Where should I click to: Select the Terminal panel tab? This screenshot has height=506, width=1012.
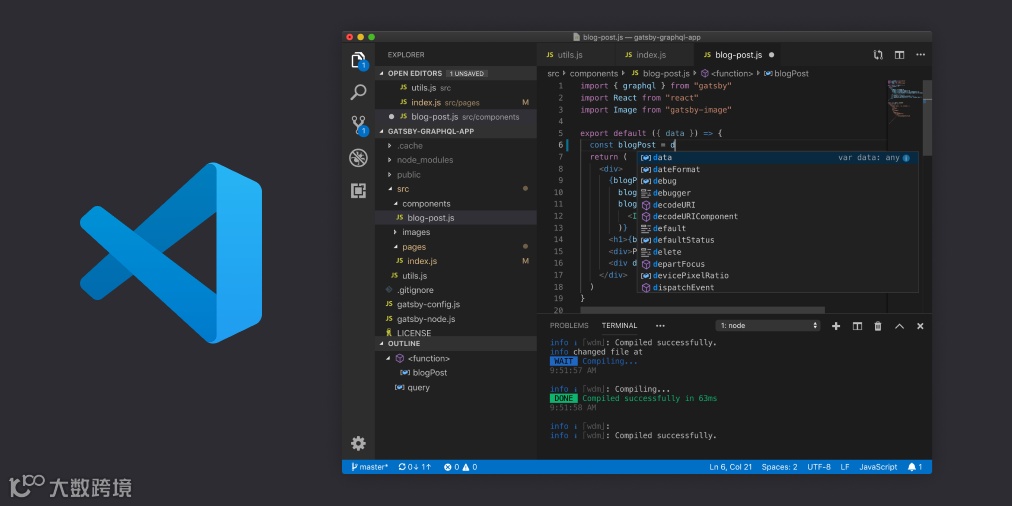pos(619,326)
